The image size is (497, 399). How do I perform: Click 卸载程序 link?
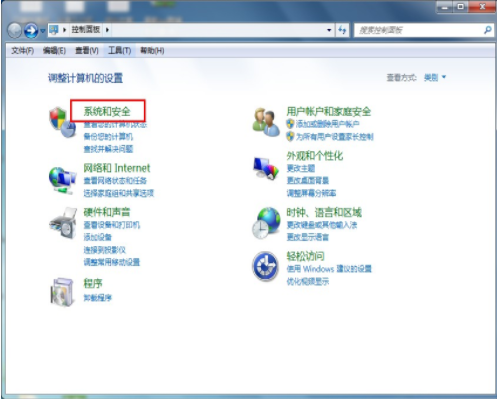[97, 298]
